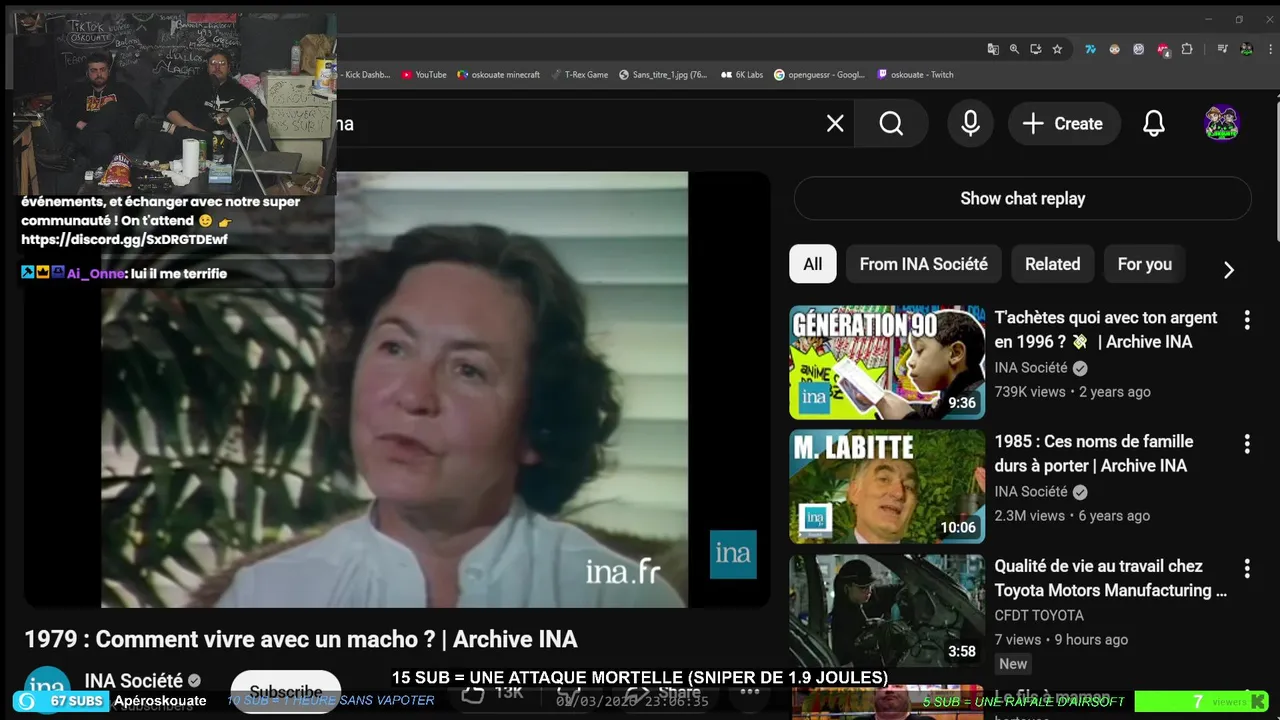Open the T-Rex Game bookmark
This screenshot has height=720, width=1280.
point(579,75)
